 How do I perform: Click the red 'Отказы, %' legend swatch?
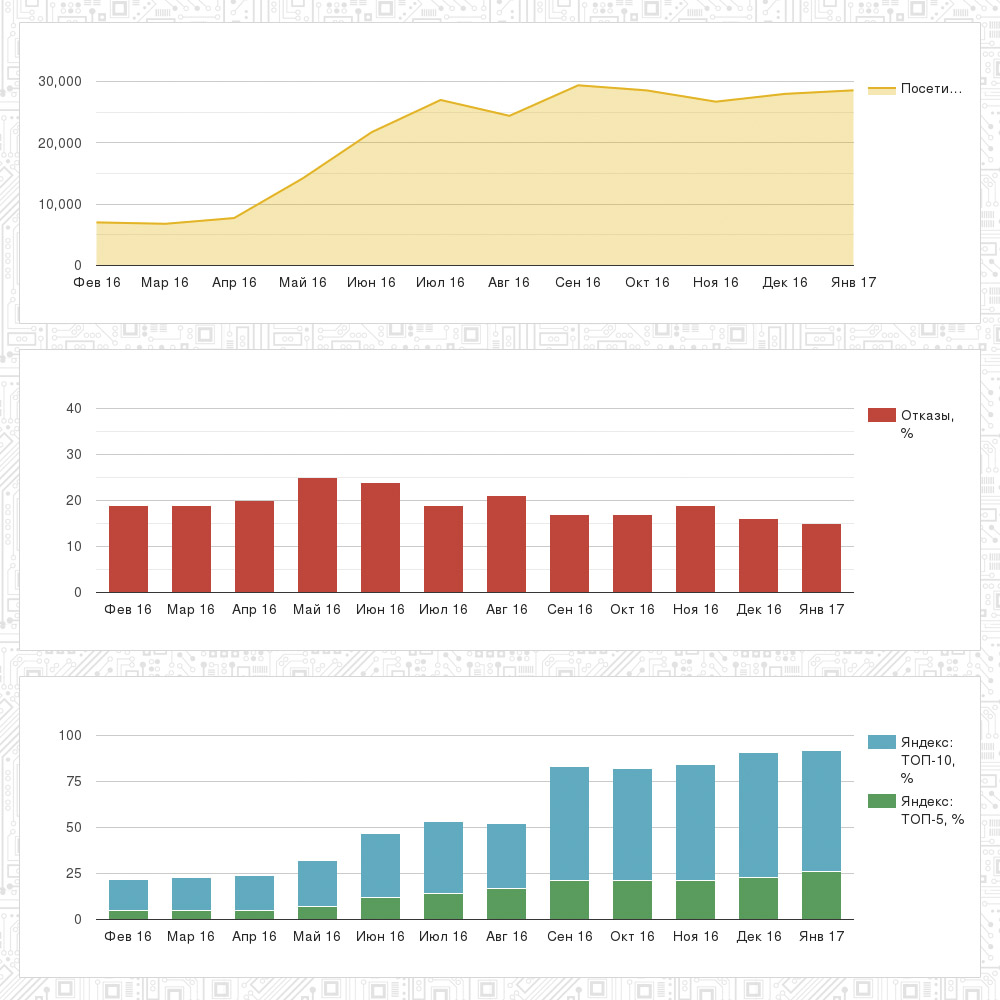(x=881, y=415)
